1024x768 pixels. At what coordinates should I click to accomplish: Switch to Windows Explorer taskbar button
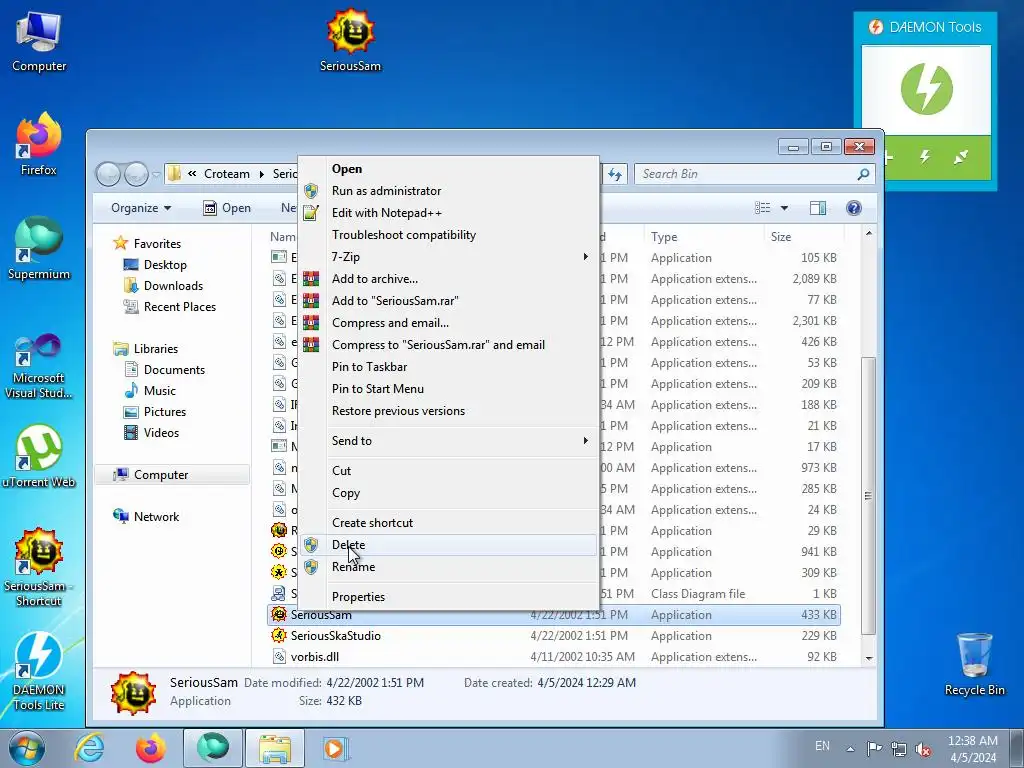point(274,748)
